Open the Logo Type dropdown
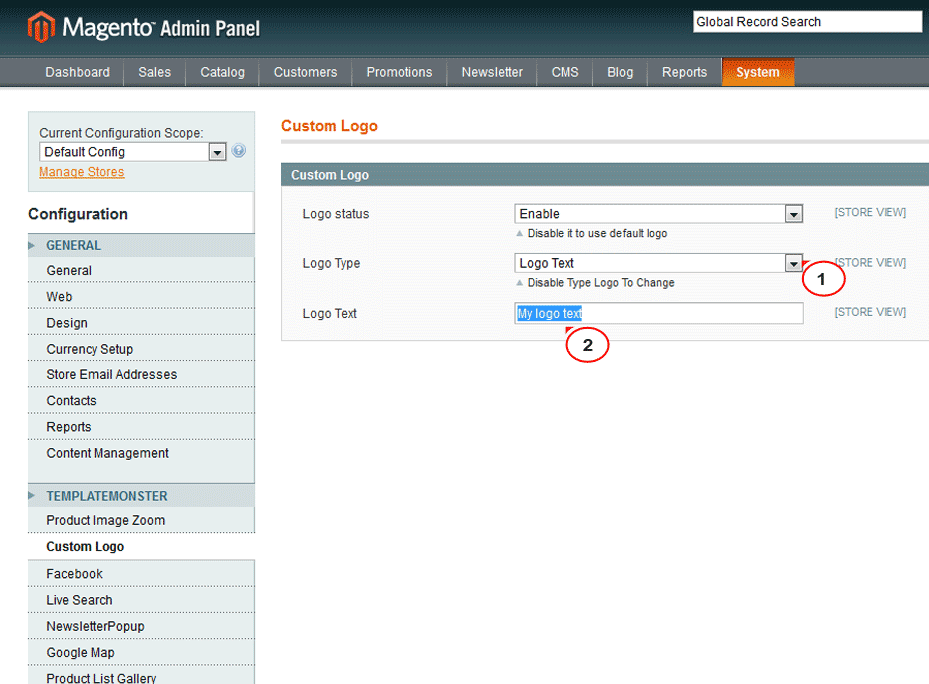The width and height of the screenshot is (929, 684). (659, 263)
